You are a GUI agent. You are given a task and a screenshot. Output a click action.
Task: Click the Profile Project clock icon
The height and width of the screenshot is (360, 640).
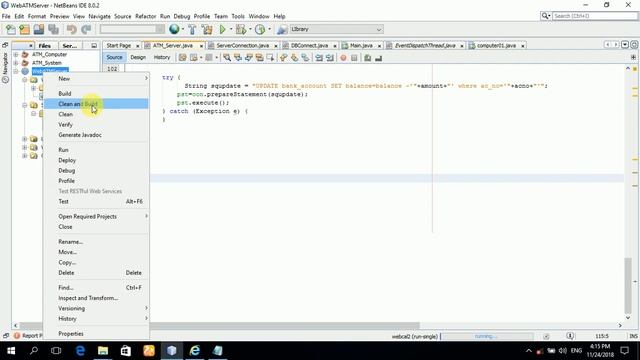[260, 29]
